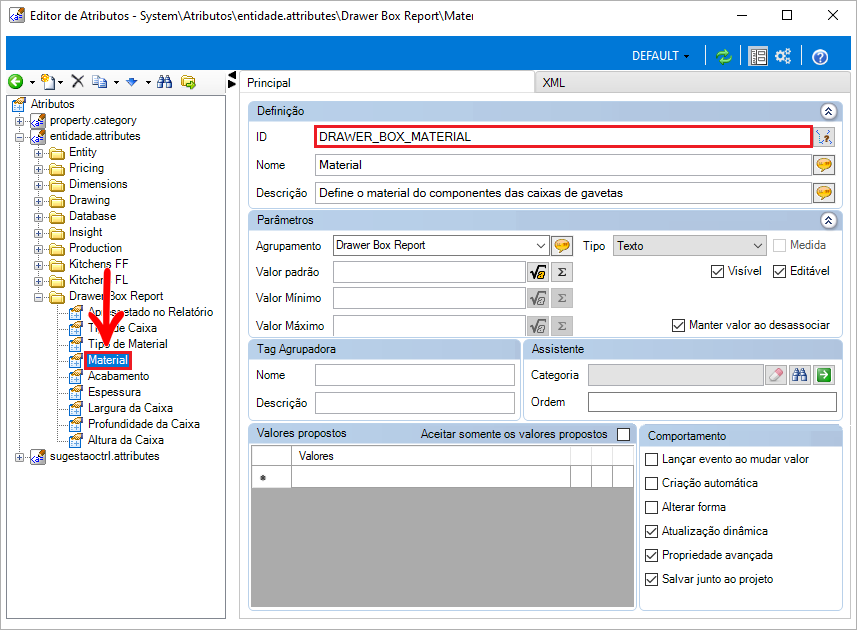Click the delete X icon in tree toolbar

coord(78,81)
